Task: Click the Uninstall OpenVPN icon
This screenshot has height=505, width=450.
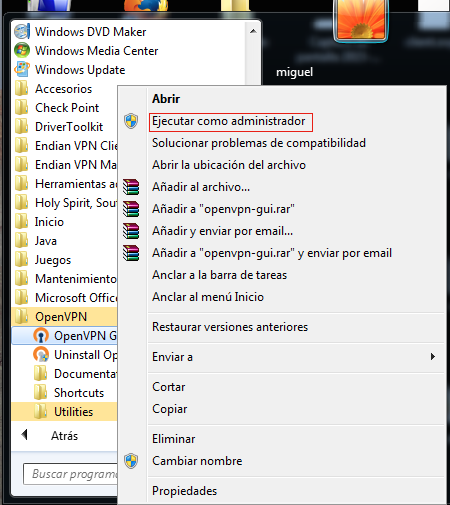Action: click(41, 355)
